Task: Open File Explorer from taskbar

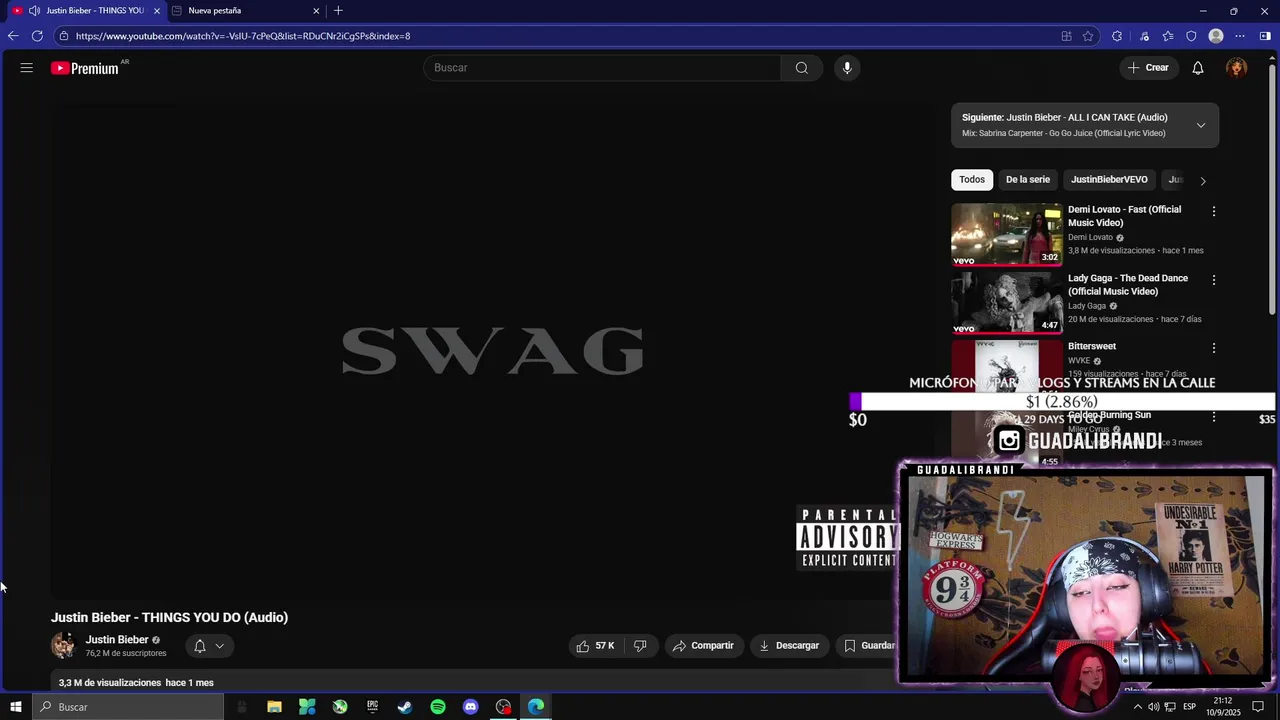Action: tap(274, 707)
